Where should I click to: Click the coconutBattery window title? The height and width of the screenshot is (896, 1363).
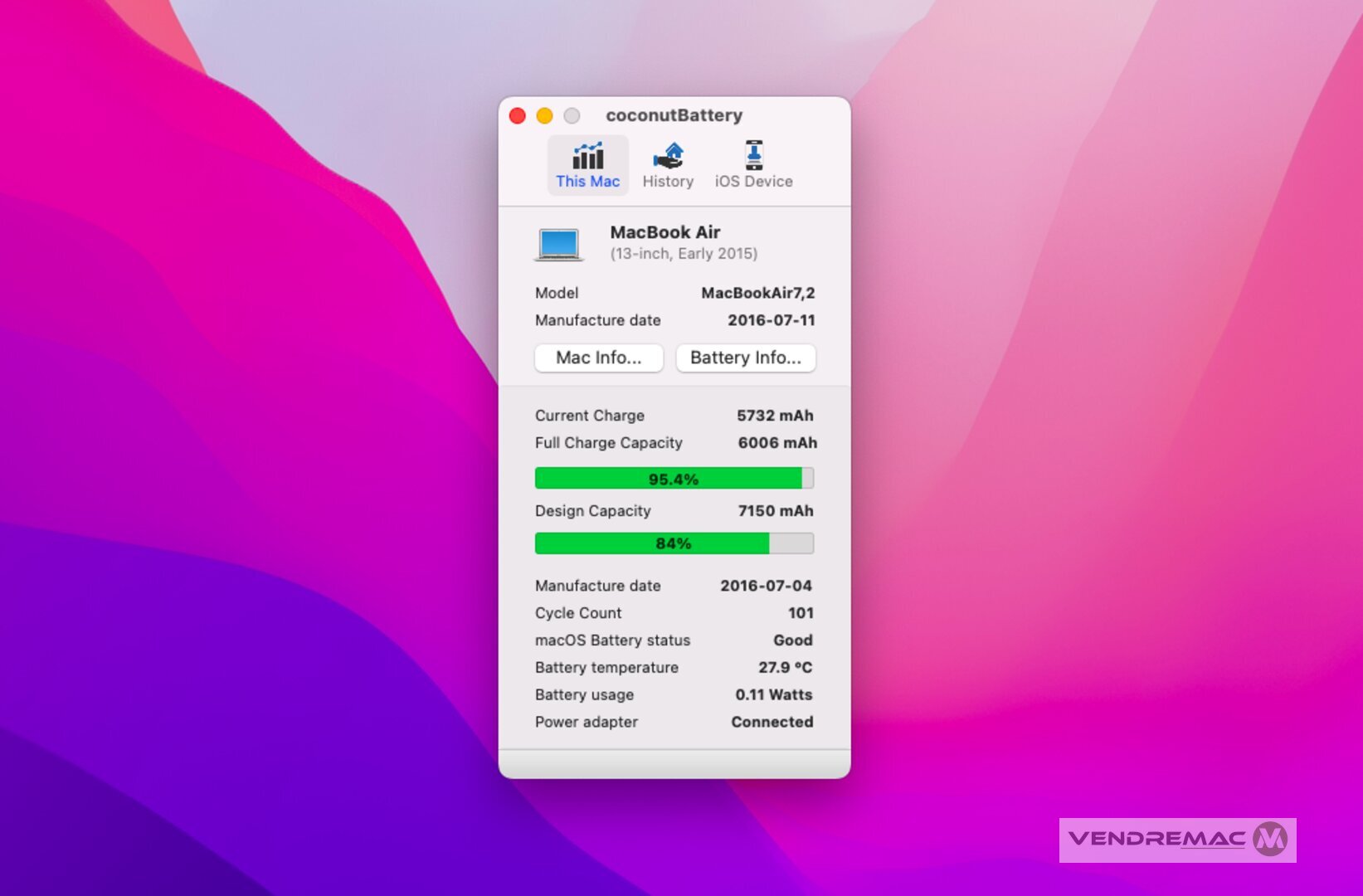click(x=674, y=115)
